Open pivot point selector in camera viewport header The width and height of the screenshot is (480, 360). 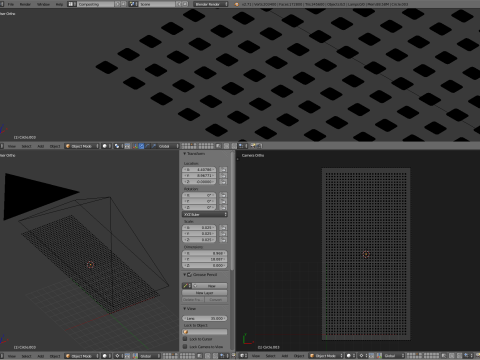[x=363, y=356]
